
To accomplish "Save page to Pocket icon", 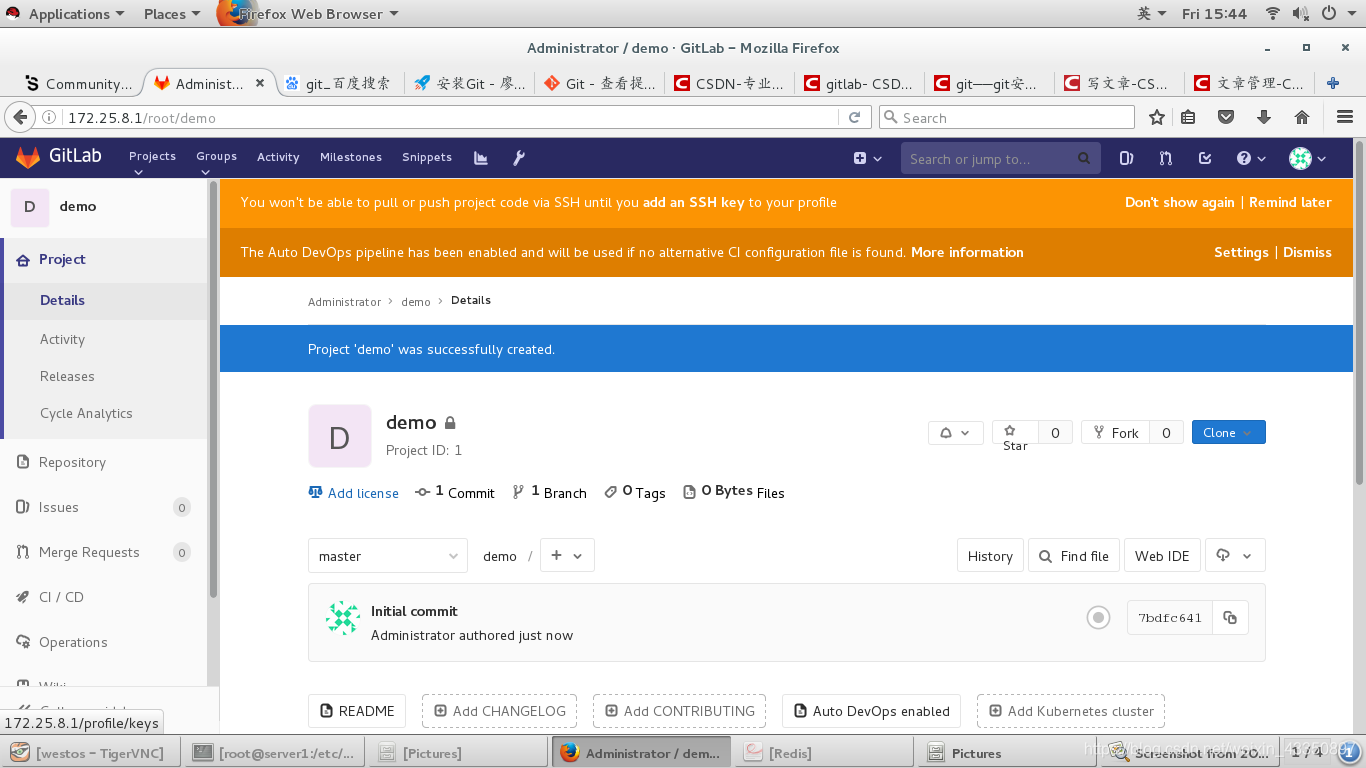I will (1226, 117).
